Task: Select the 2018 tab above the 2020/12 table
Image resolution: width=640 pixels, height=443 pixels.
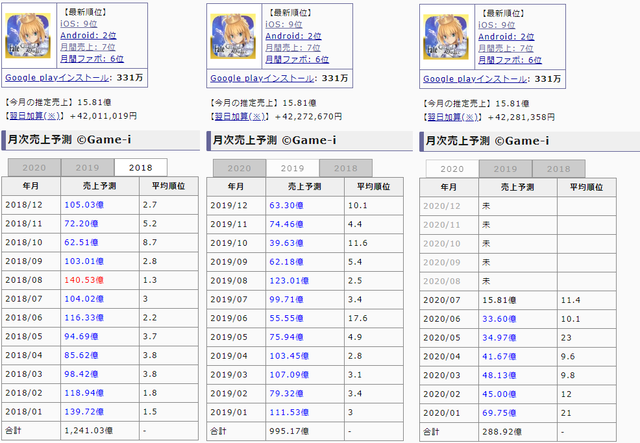Action: click(559, 169)
